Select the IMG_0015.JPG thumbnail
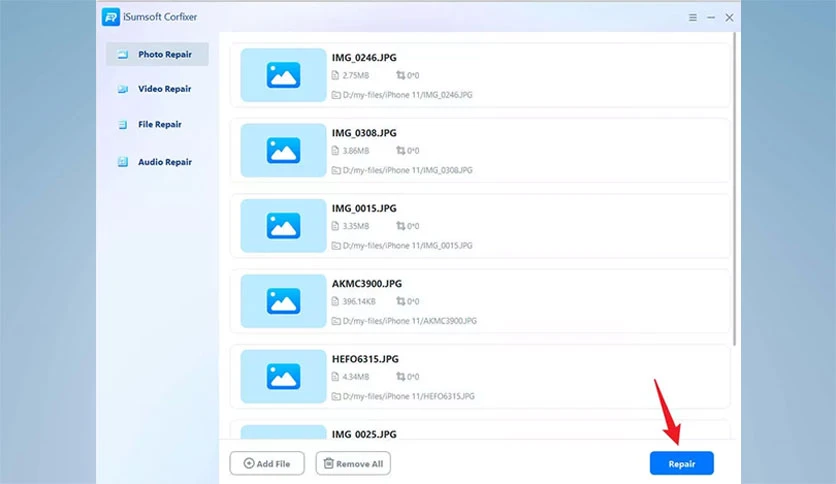The image size is (836, 484). pyautogui.click(x=283, y=225)
